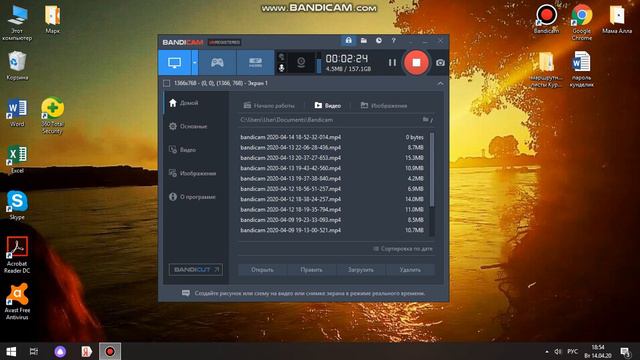Click the hint message at window bottom
This screenshot has width=640, height=360.
click(x=304, y=293)
